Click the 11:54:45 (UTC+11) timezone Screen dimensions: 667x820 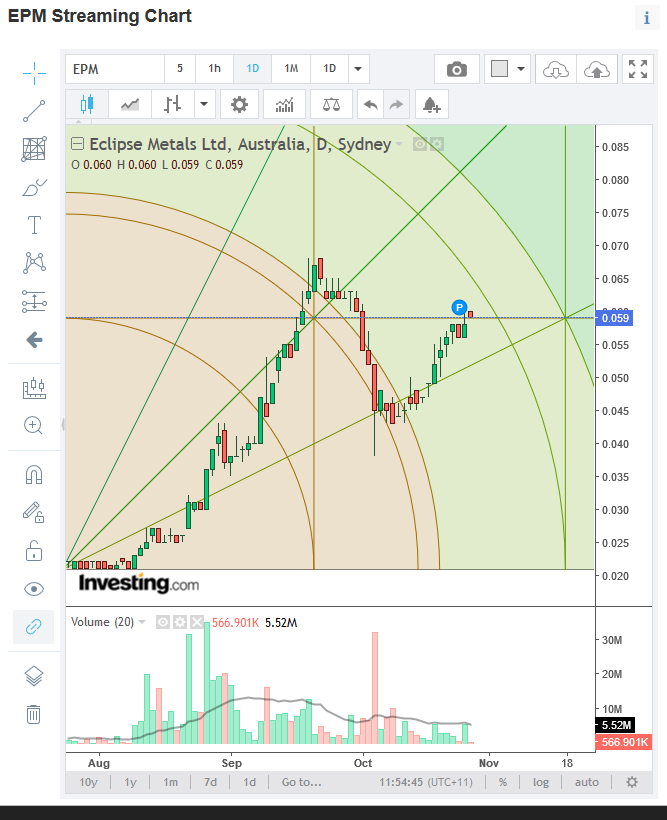tap(426, 782)
